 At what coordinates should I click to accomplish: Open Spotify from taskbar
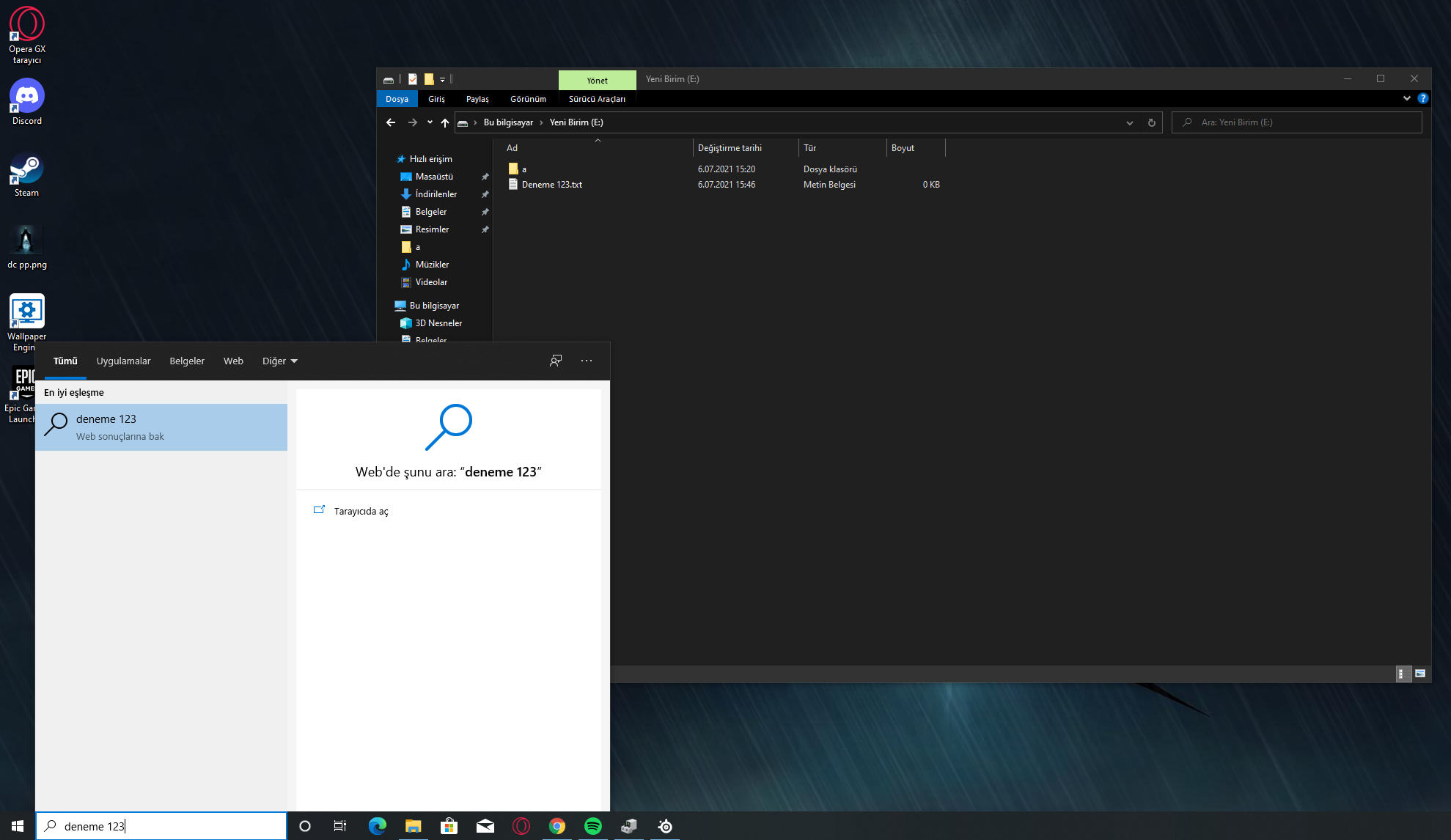point(593,826)
